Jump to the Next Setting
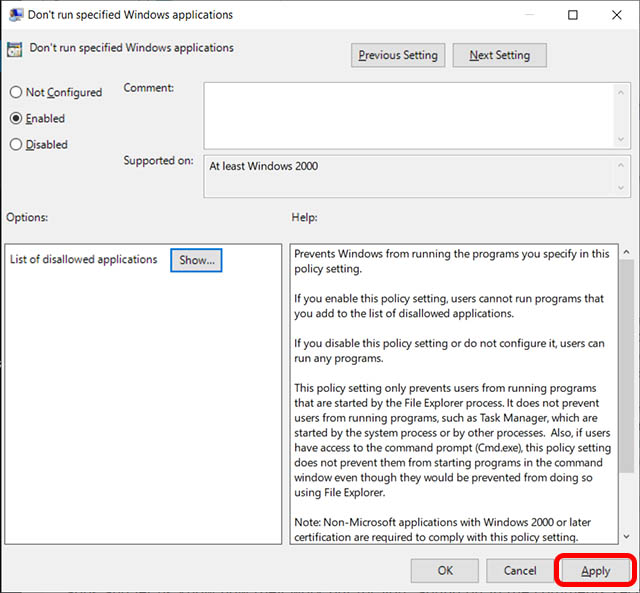The height and width of the screenshot is (593, 640). 500,55
